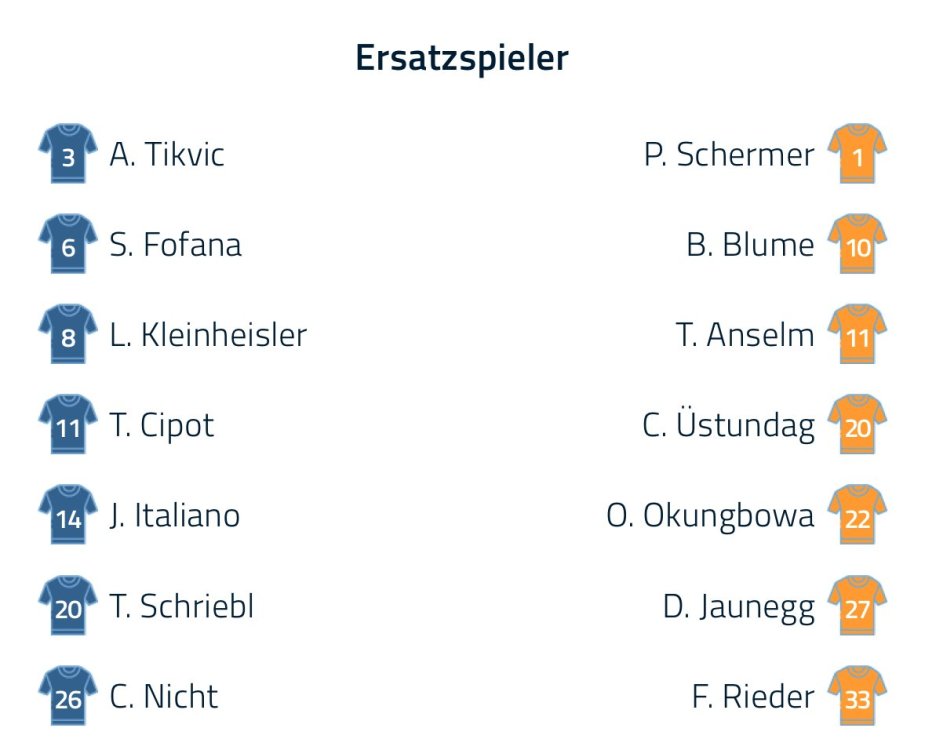Click the orange number 20 jersey icon
Viewport: 925px width, 750px height.
(x=857, y=426)
